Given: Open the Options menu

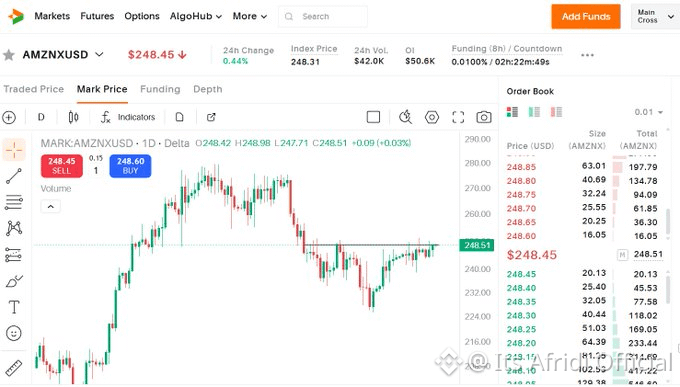Looking at the screenshot, I should point(142,16).
